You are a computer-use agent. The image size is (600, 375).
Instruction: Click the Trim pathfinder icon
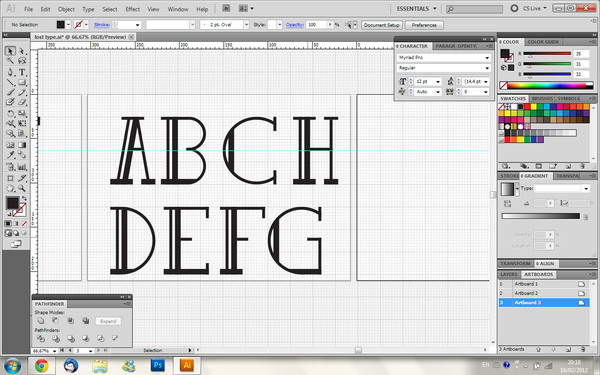(x=55, y=338)
